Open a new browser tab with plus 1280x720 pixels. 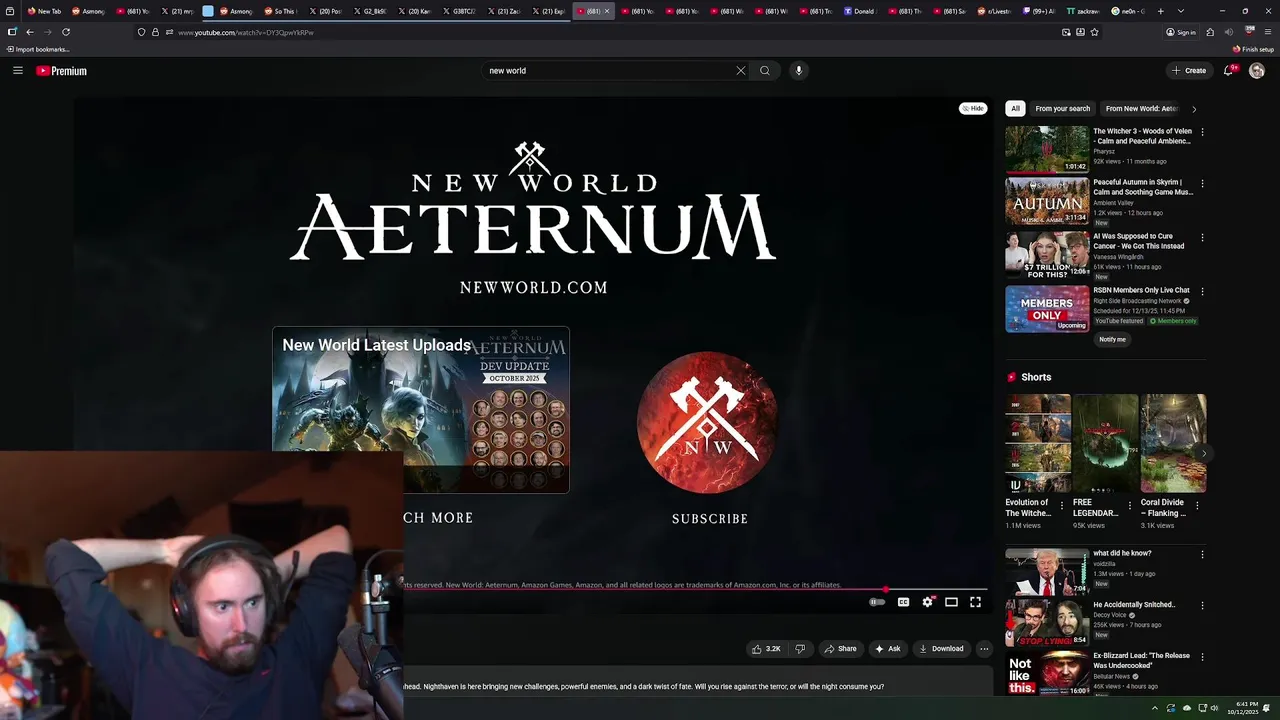click(1160, 11)
